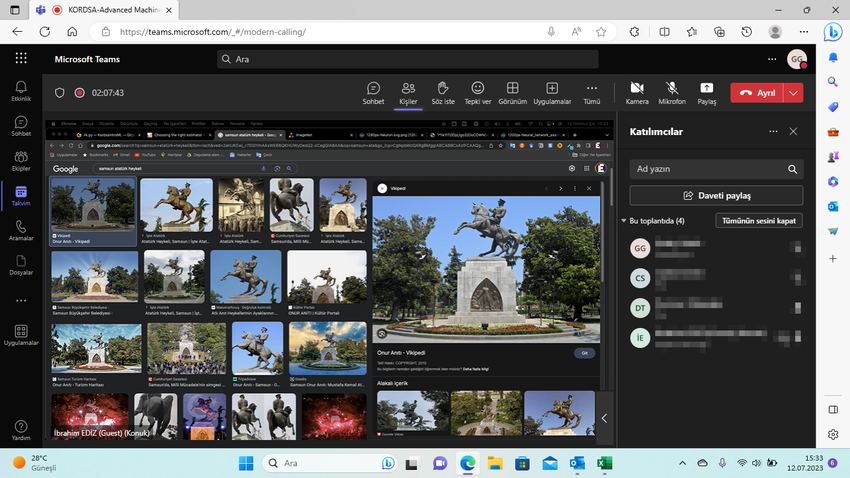Click the red recording indicator
Image resolution: width=850 pixels, height=478 pixels.
(x=80, y=93)
